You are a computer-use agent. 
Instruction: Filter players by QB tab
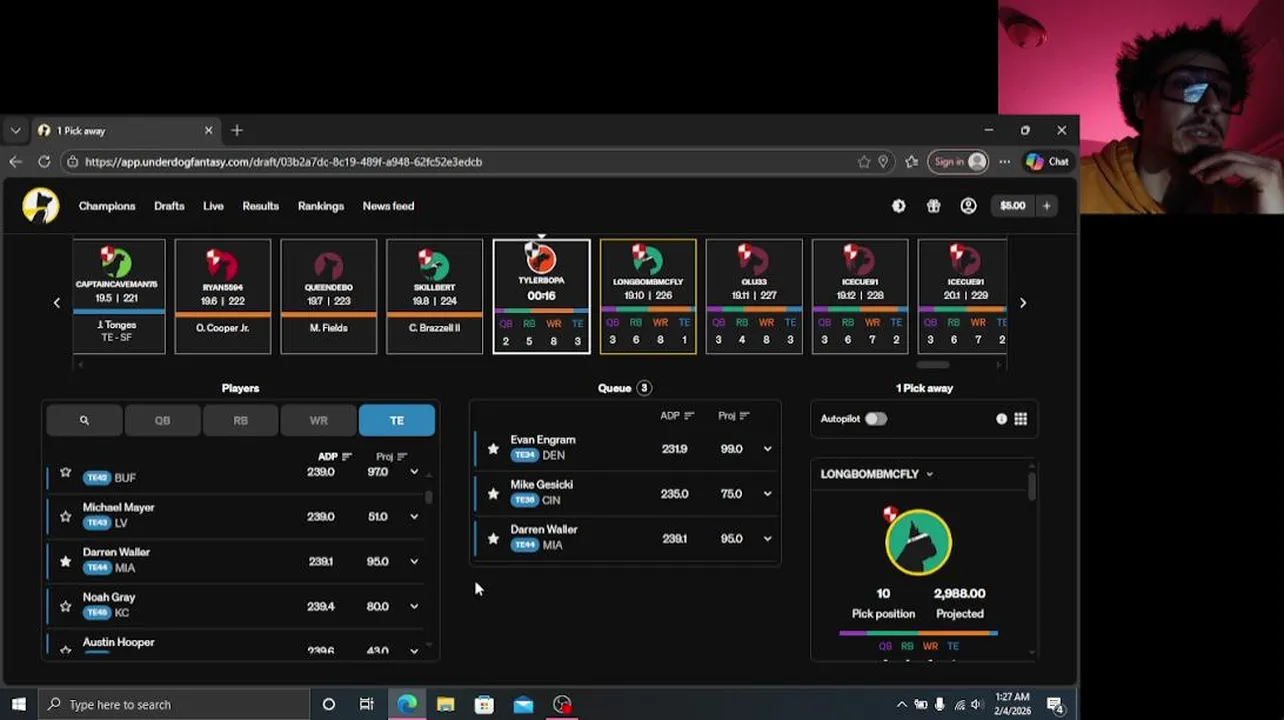(162, 421)
